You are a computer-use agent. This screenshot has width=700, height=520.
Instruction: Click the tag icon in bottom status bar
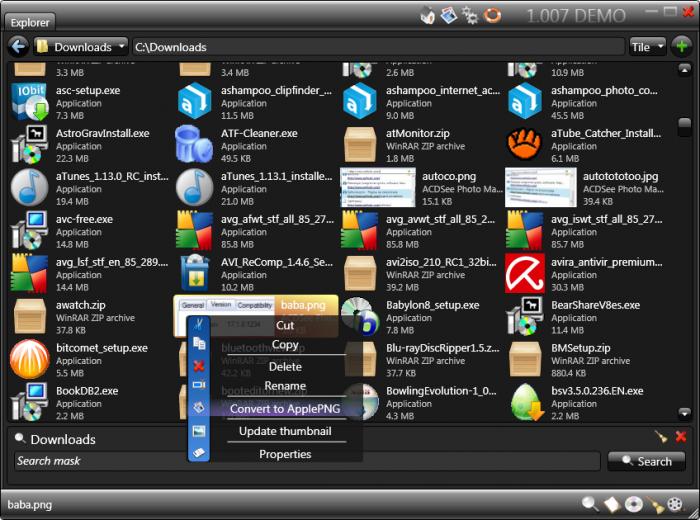click(x=612, y=504)
